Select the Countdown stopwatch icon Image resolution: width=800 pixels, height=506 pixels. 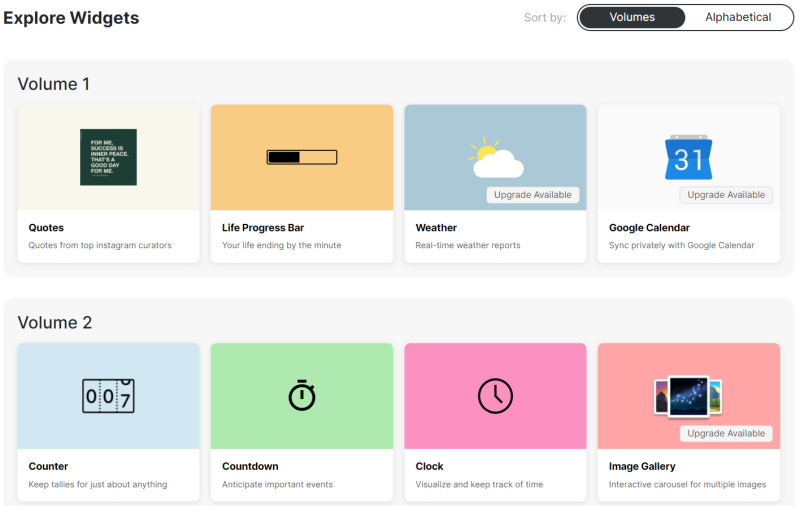302,395
